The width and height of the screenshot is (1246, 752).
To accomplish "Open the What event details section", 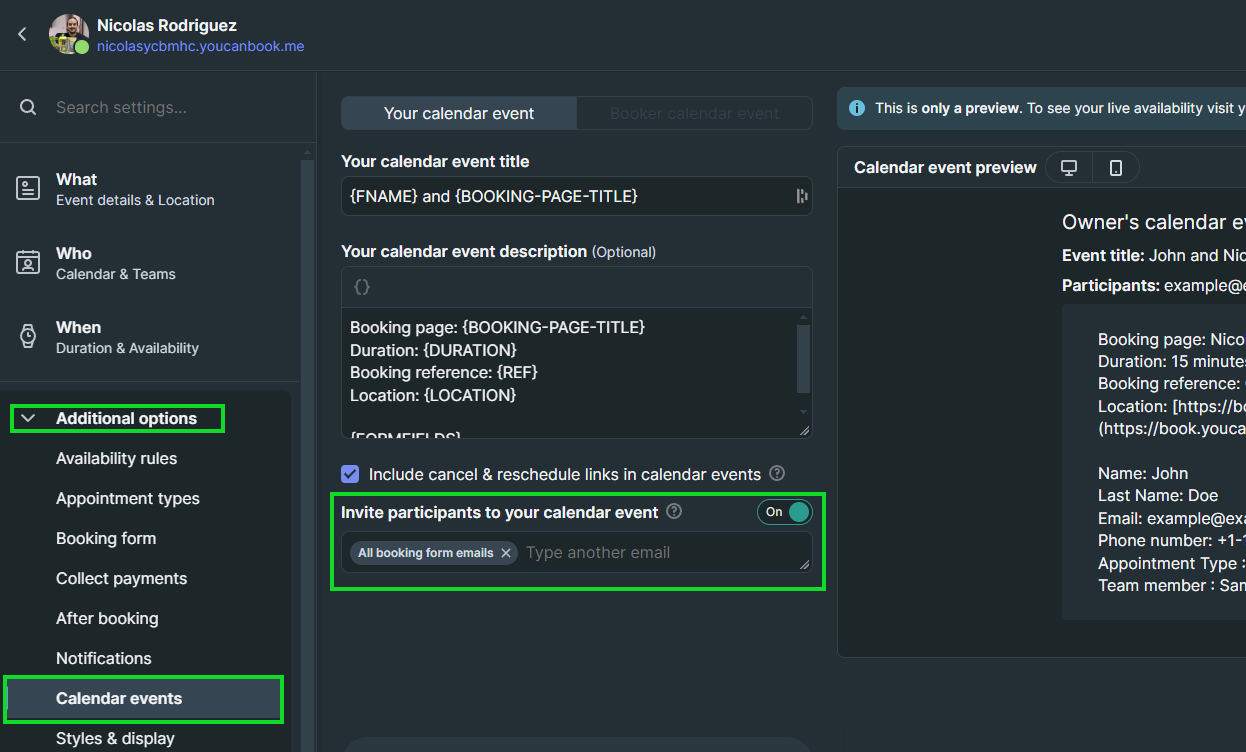I will point(135,189).
